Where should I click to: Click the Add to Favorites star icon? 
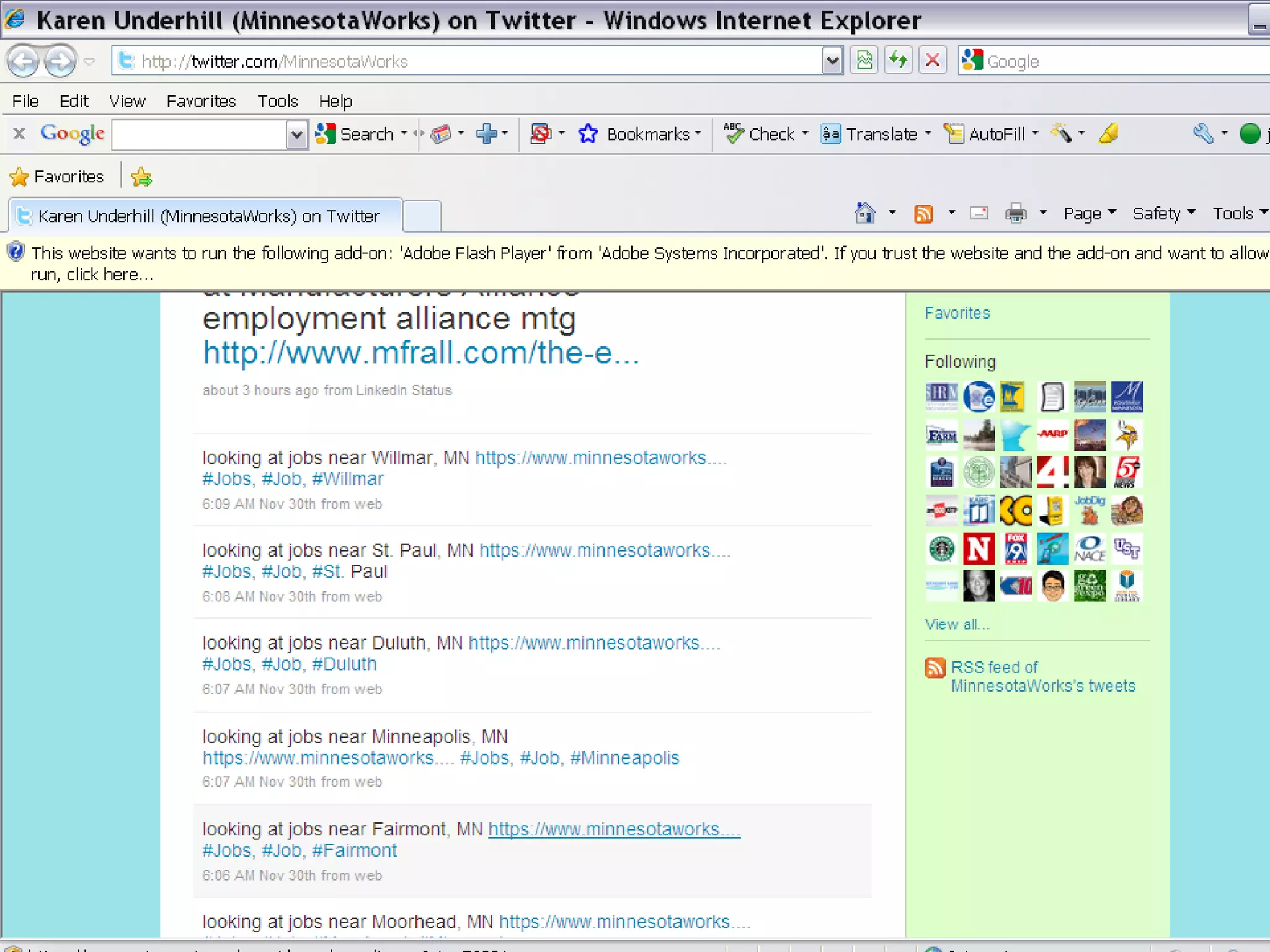point(141,177)
